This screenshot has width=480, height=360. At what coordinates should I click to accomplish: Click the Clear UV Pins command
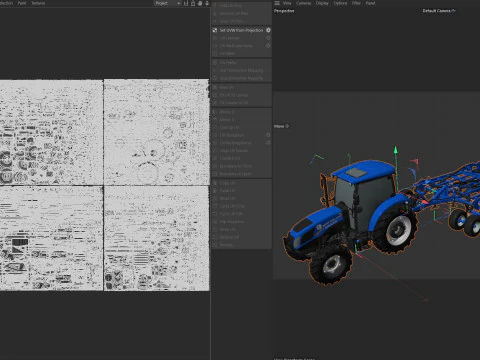click(x=241, y=21)
